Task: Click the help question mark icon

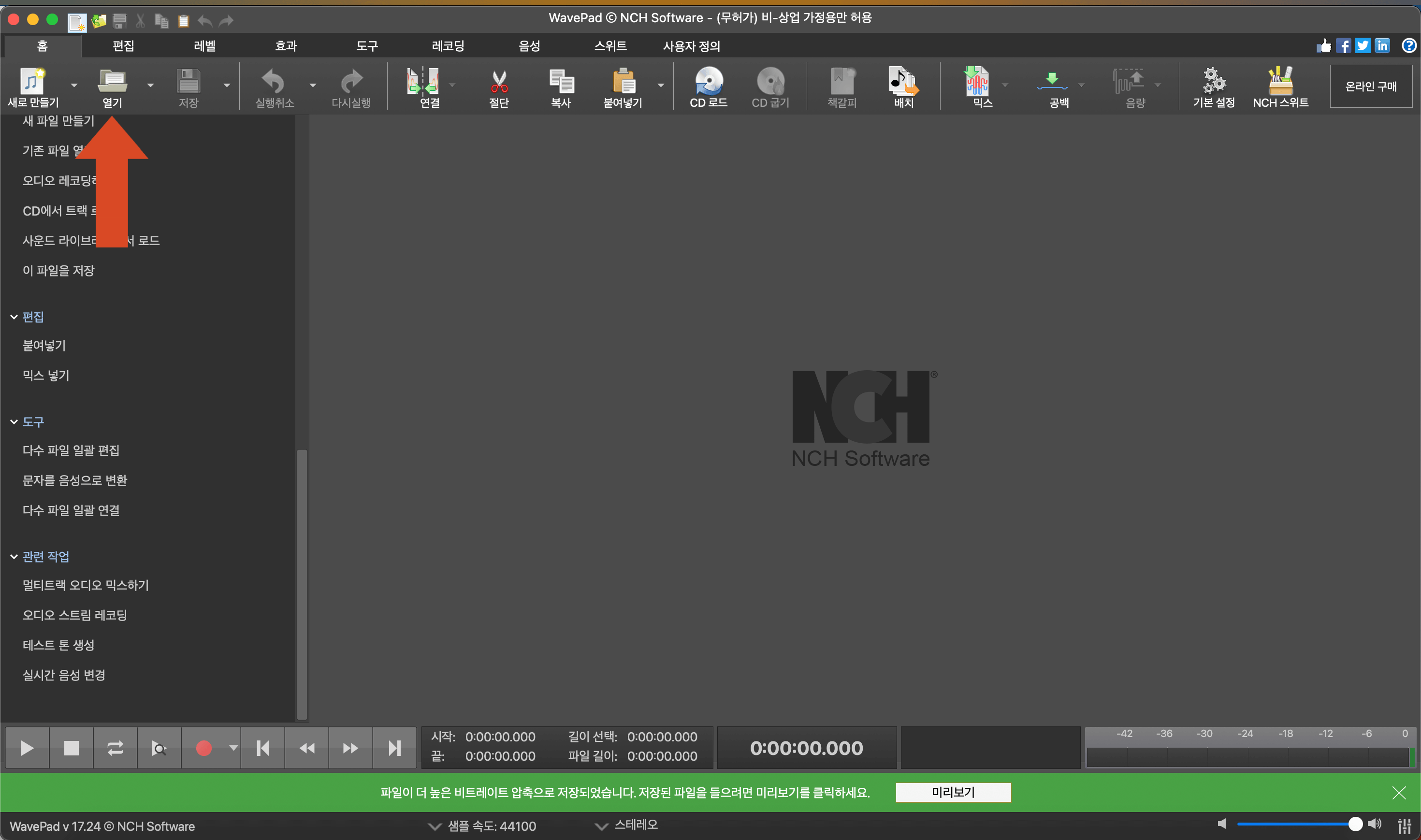Action: 1408,45
